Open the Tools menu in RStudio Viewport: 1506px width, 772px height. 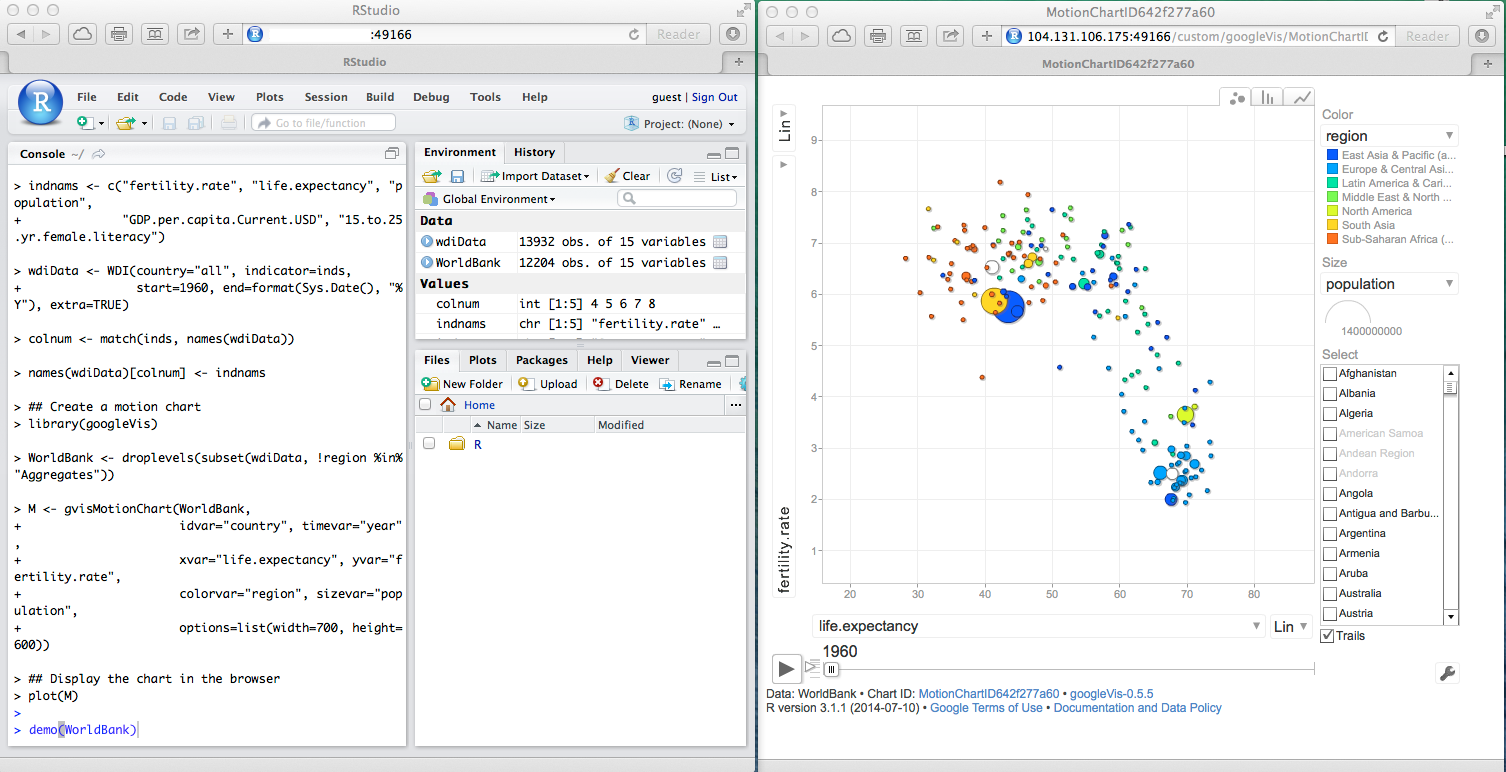pos(485,97)
